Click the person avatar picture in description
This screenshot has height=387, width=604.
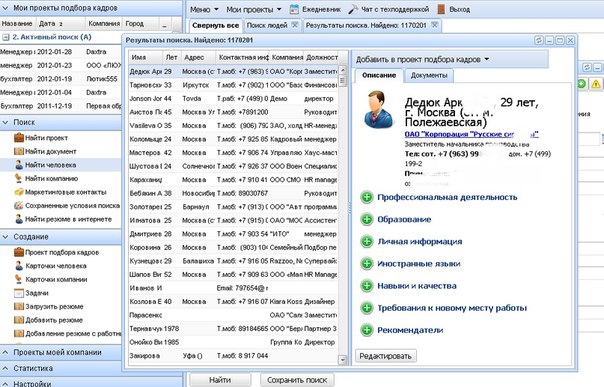(378, 110)
